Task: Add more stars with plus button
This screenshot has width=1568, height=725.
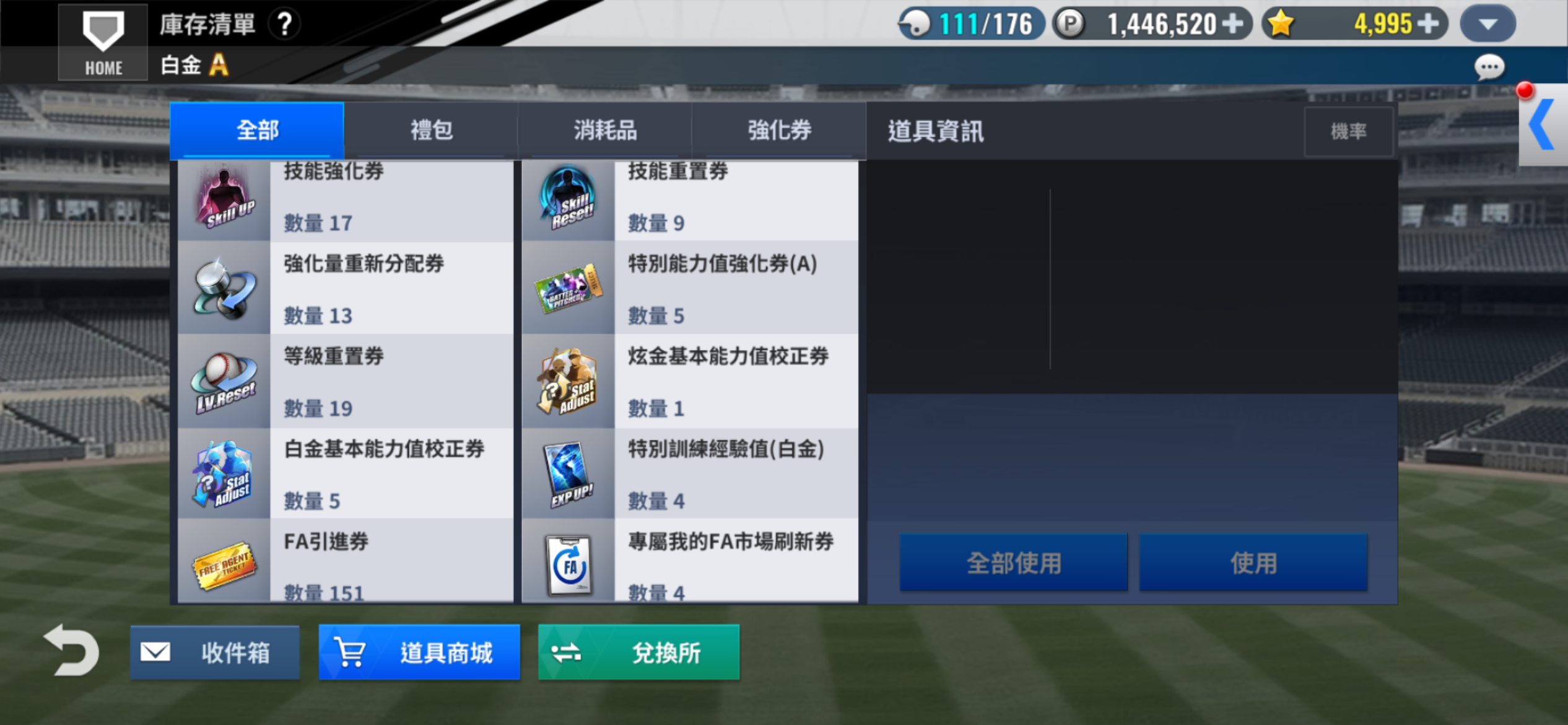Action: click(x=1428, y=24)
